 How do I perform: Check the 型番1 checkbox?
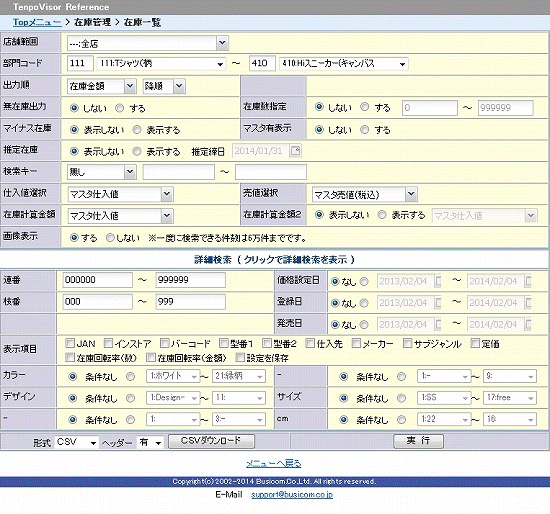(x=223, y=343)
